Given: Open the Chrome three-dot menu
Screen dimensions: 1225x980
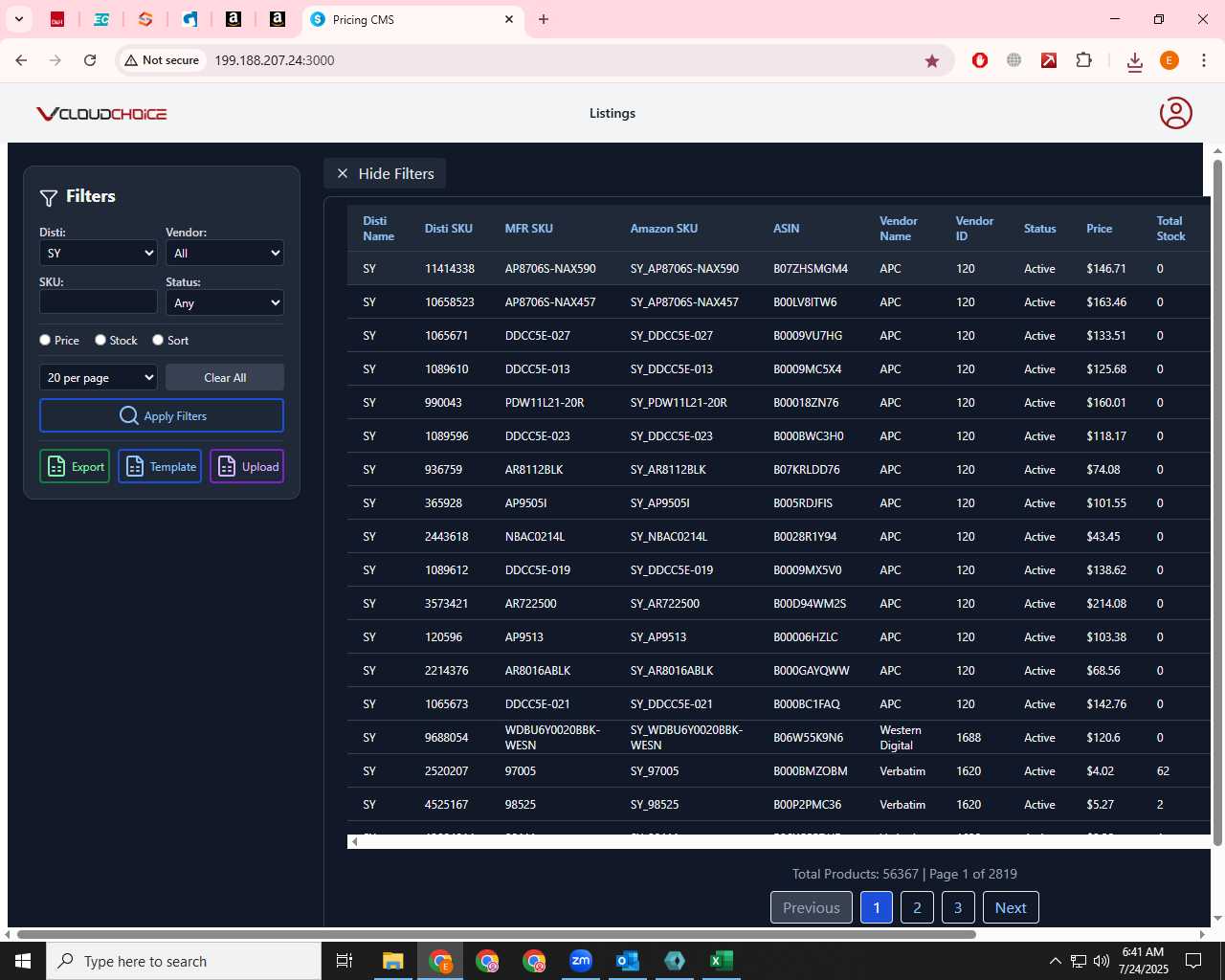Looking at the screenshot, I should point(1204,60).
